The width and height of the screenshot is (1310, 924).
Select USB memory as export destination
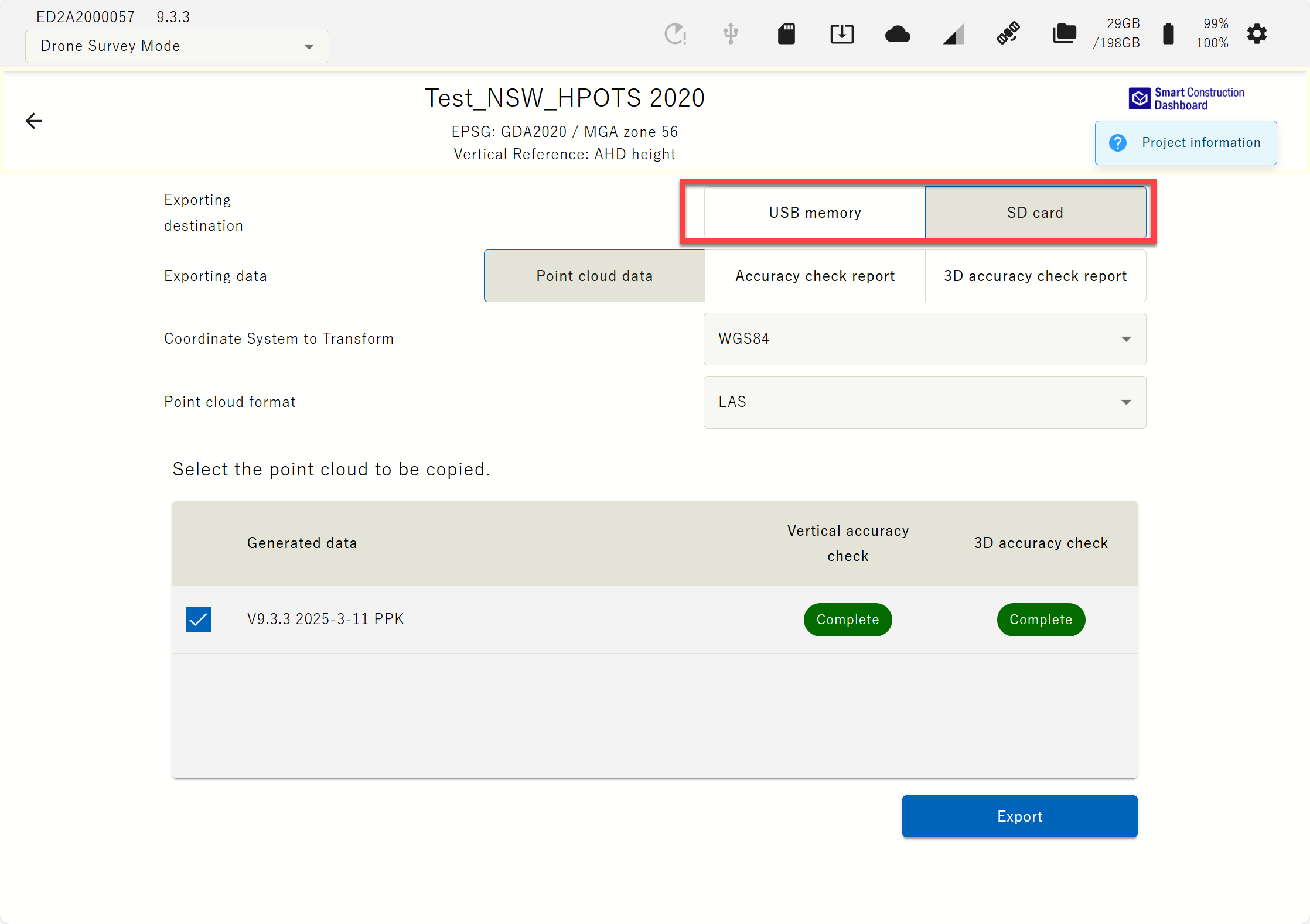(x=814, y=213)
